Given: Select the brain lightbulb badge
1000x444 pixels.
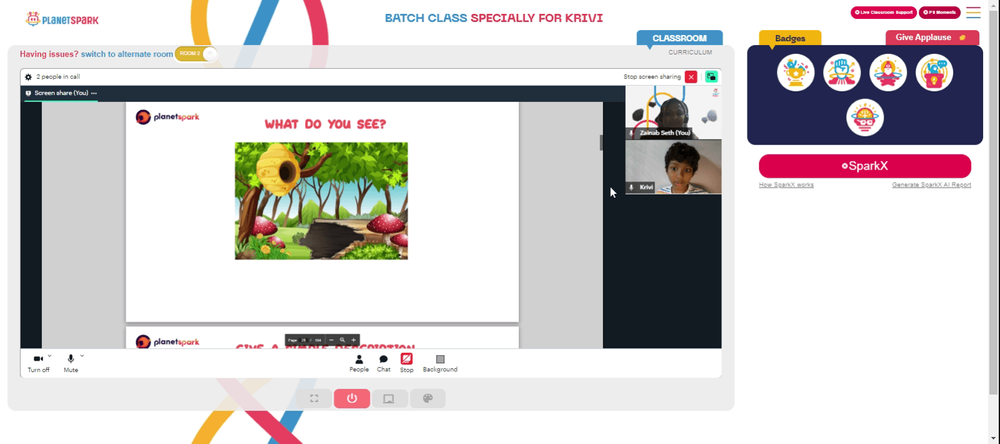Looking at the screenshot, I should pos(865,117).
